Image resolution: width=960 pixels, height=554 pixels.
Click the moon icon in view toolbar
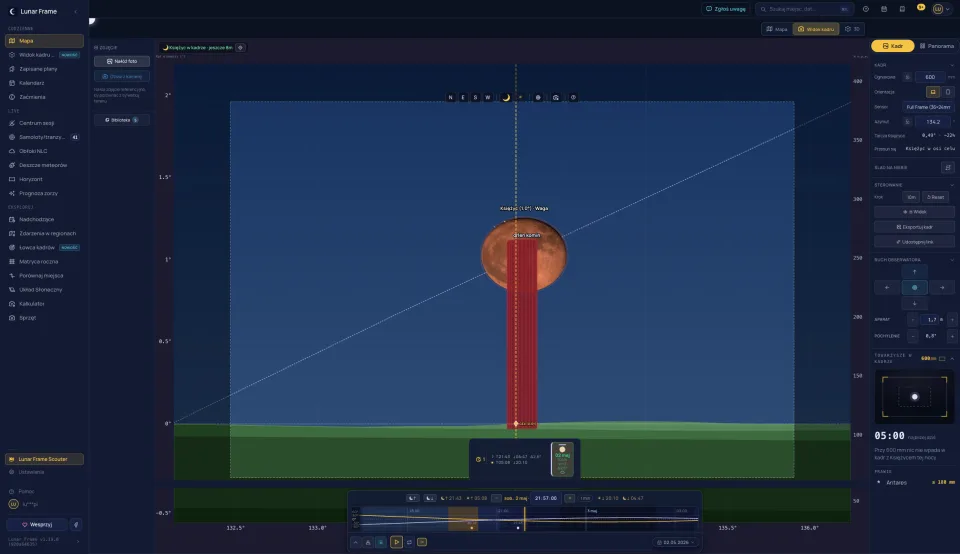(x=506, y=97)
